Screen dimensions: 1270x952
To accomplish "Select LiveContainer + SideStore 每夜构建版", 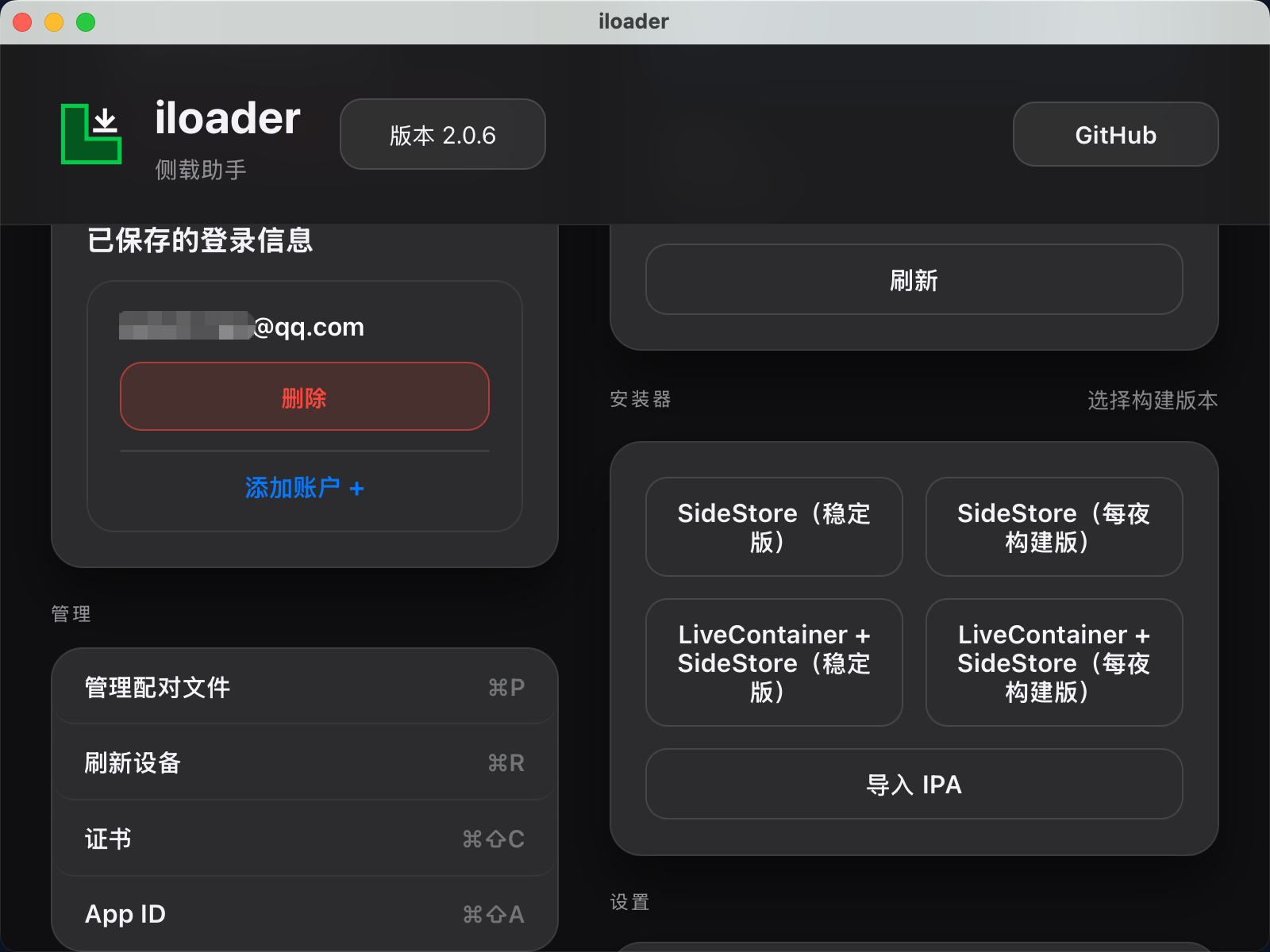I will (x=1053, y=662).
